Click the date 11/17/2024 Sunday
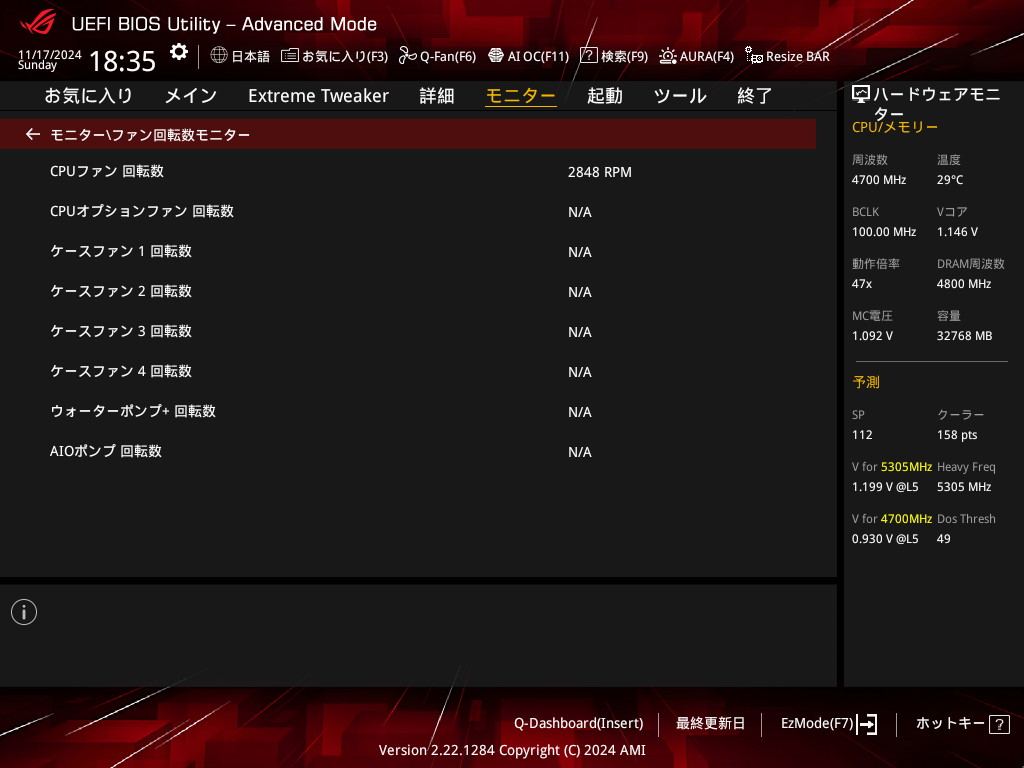Screen dimensions: 1024x768 click(x=50, y=59)
